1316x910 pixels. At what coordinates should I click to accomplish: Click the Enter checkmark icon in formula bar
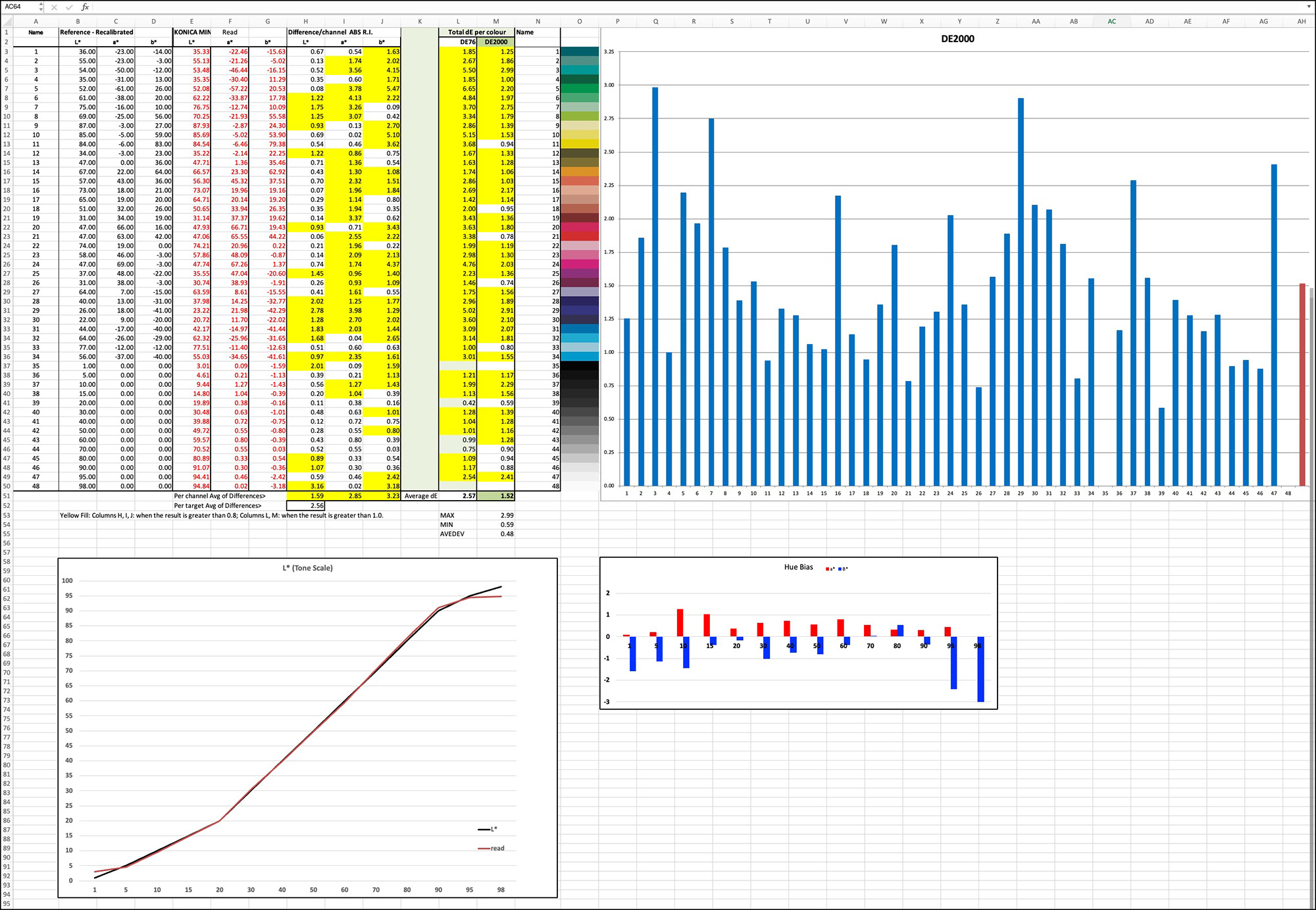(69, 7)
